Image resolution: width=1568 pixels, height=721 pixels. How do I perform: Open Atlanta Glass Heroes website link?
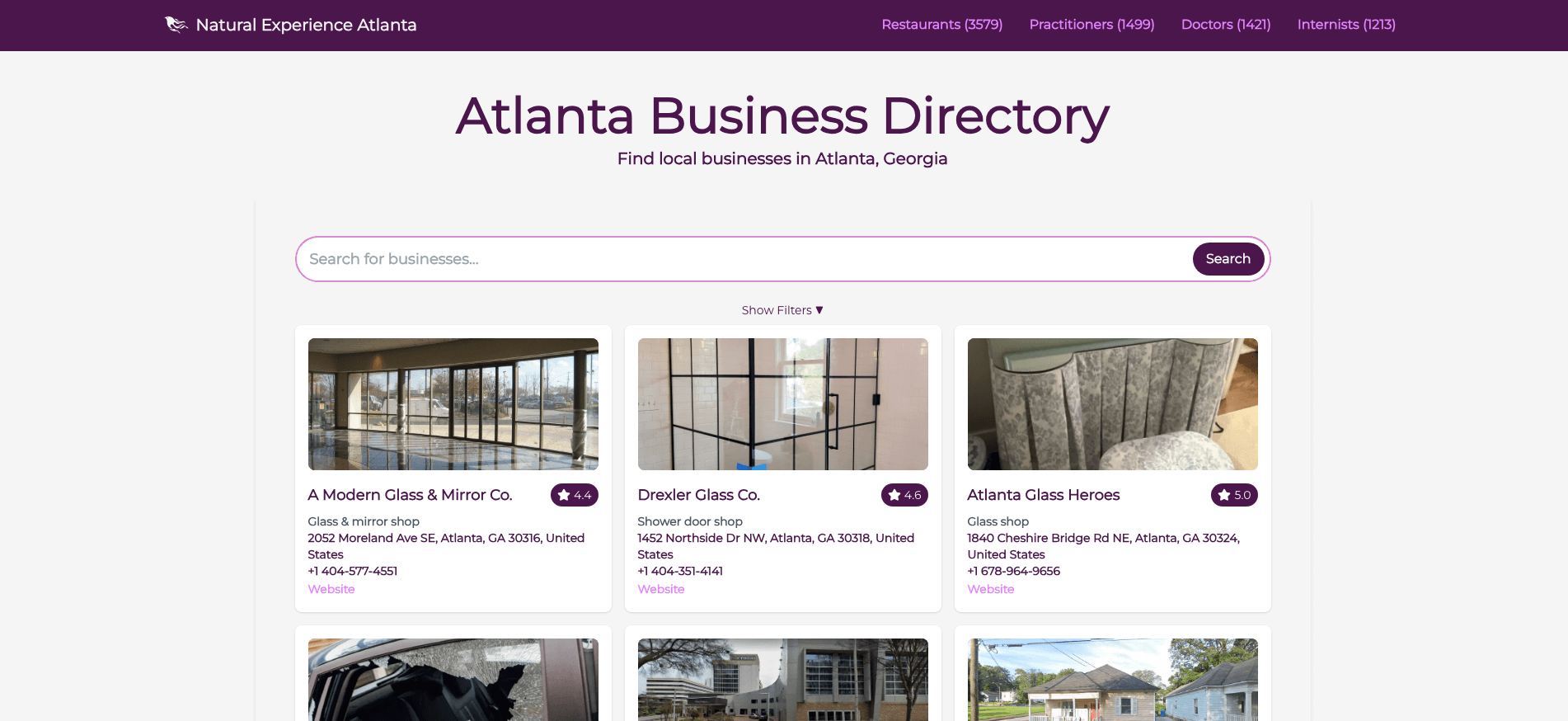pyautogui.click(x=991, y=589)
